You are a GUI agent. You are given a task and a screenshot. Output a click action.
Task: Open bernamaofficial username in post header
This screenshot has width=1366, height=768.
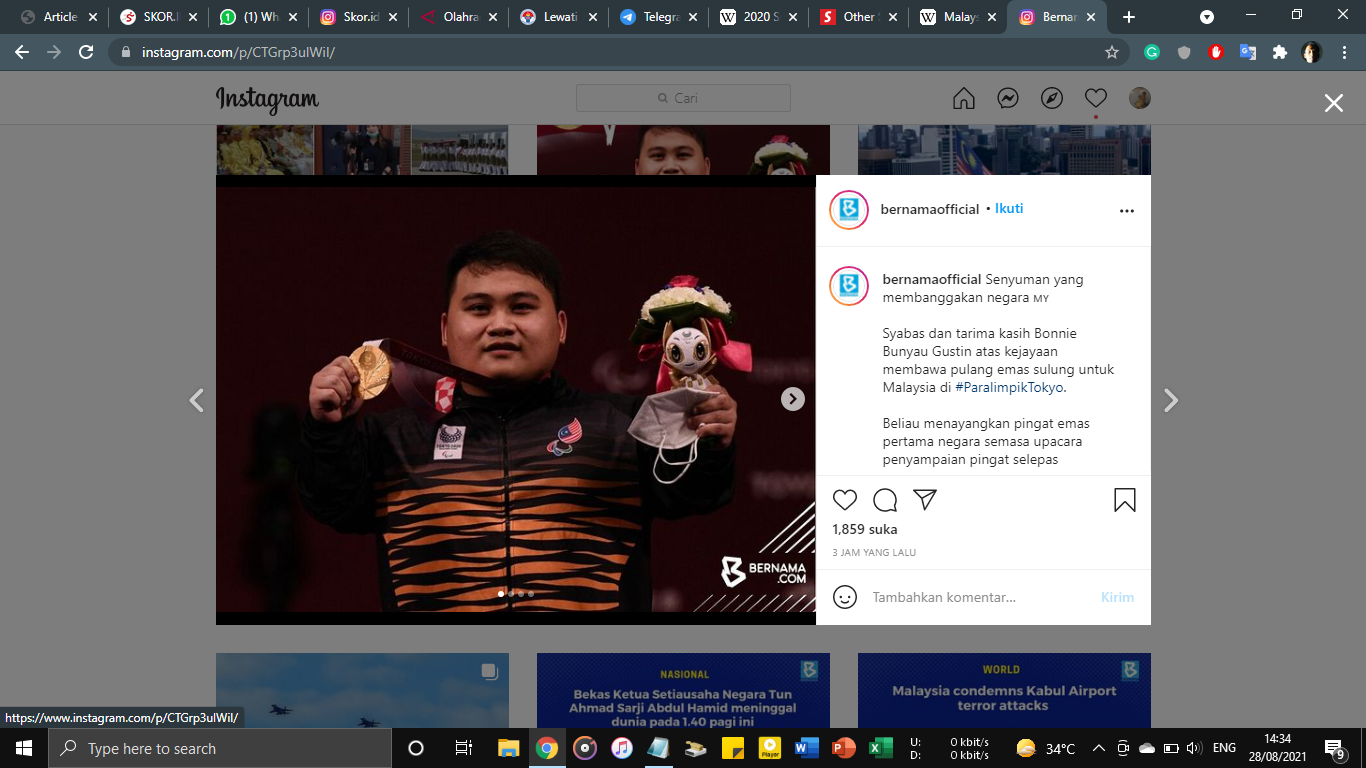(930, 209)
